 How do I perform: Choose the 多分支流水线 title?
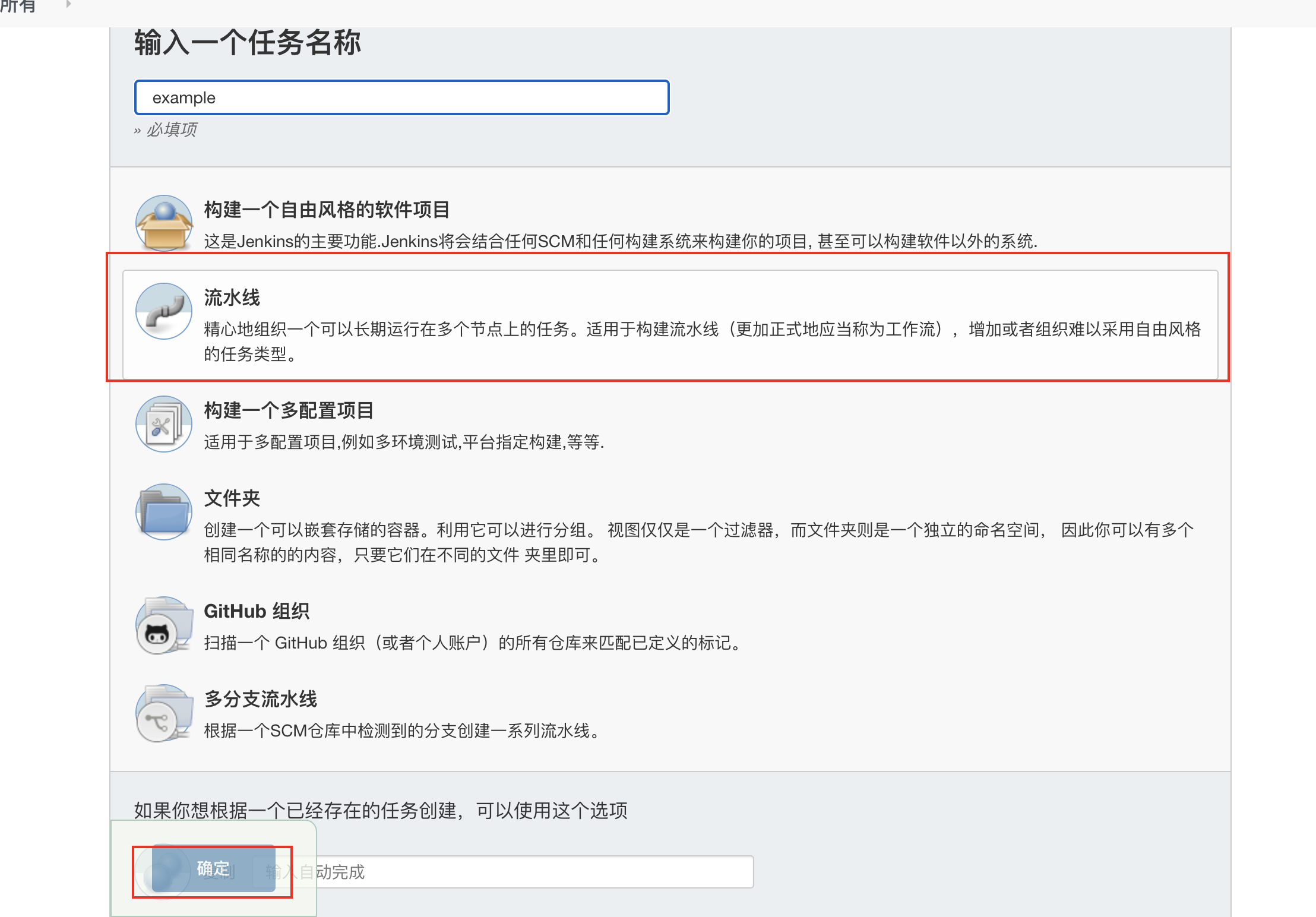click(x=261, y=699)
